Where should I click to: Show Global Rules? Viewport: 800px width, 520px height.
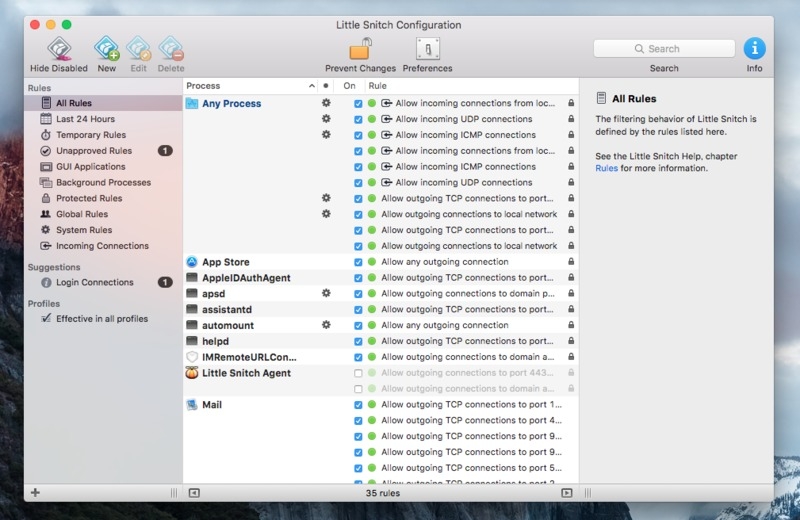tap(104, 214)
